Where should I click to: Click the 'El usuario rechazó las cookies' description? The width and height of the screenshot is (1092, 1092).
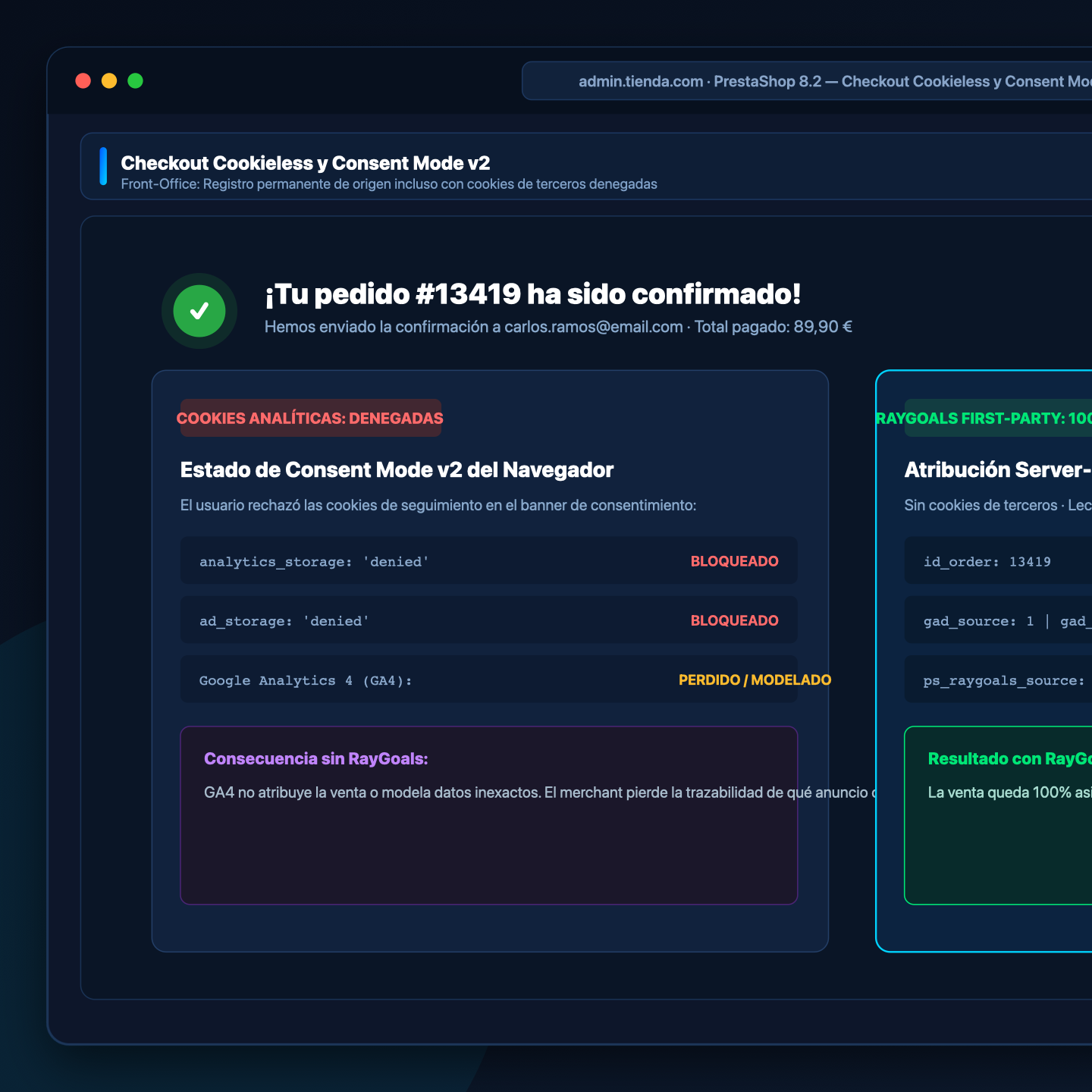coord(438,505)
